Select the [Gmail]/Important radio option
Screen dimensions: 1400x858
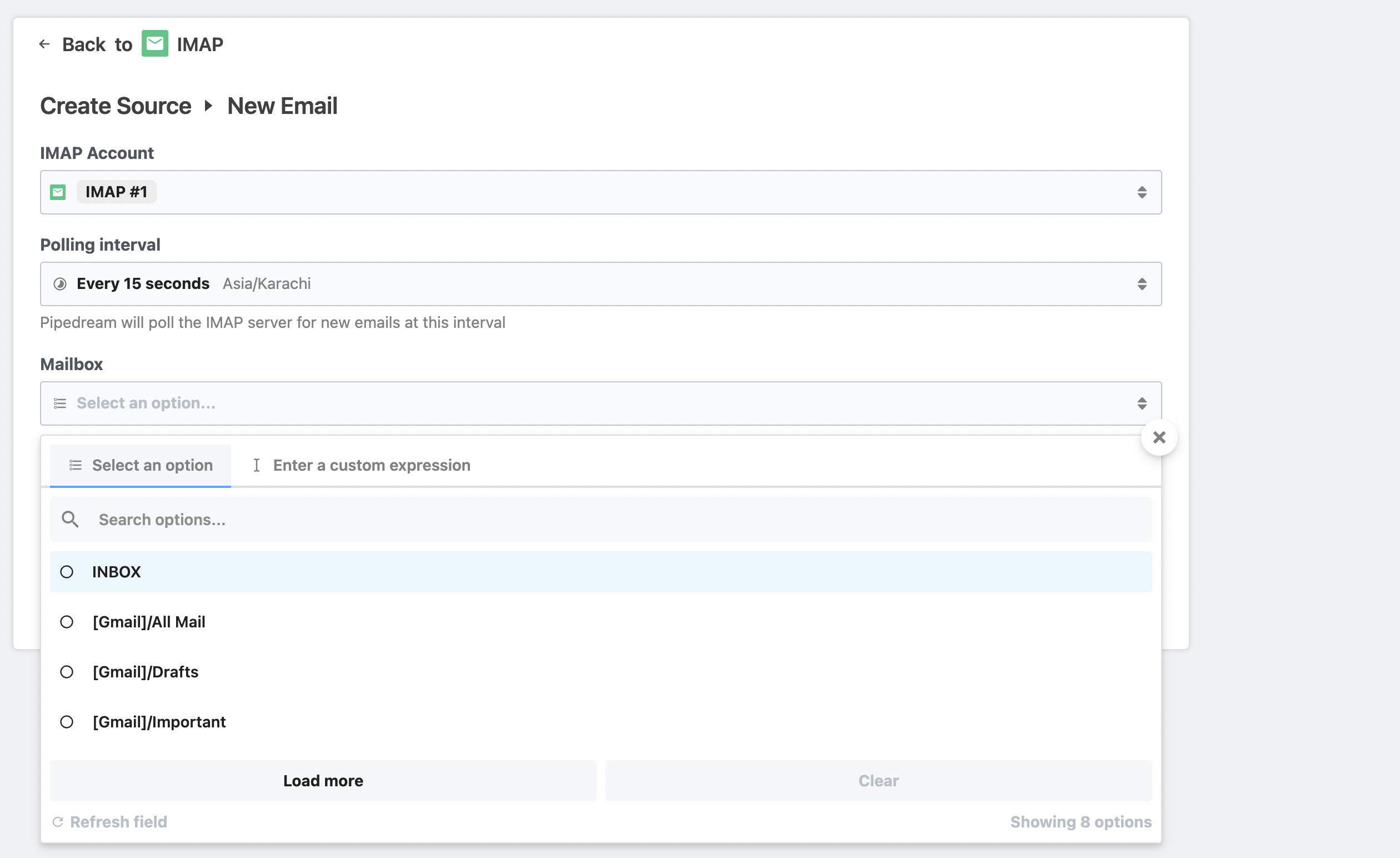click(x=67, y=722)
